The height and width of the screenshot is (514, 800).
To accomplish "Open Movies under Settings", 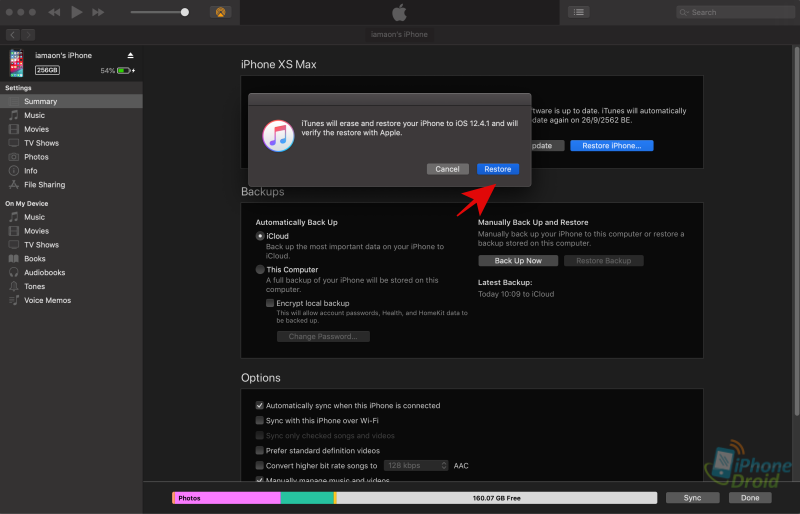I will click(71, 129).
